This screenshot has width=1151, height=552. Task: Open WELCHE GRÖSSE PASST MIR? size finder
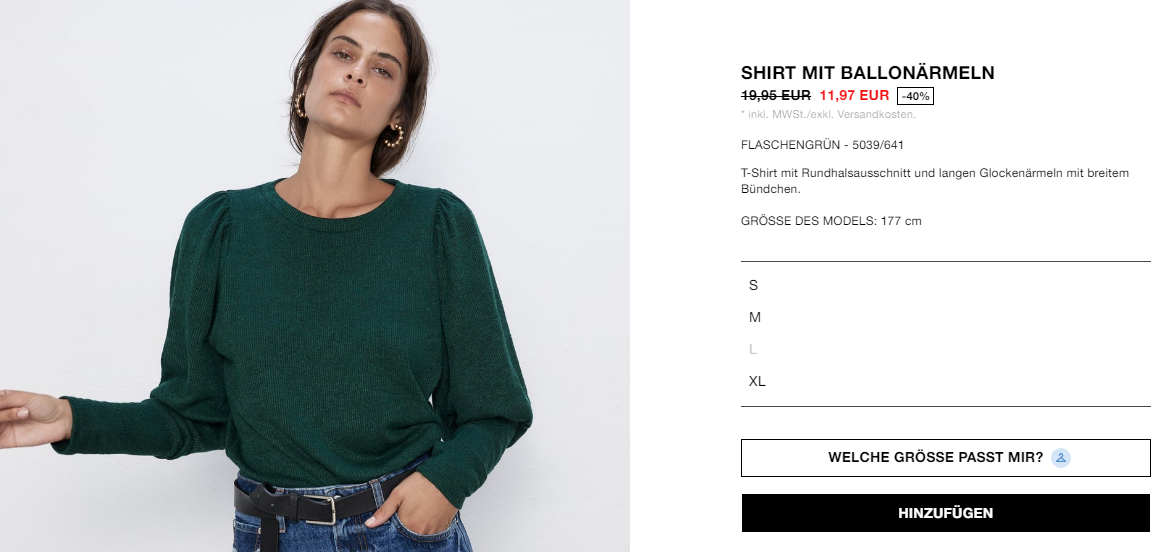pos(945,458)
